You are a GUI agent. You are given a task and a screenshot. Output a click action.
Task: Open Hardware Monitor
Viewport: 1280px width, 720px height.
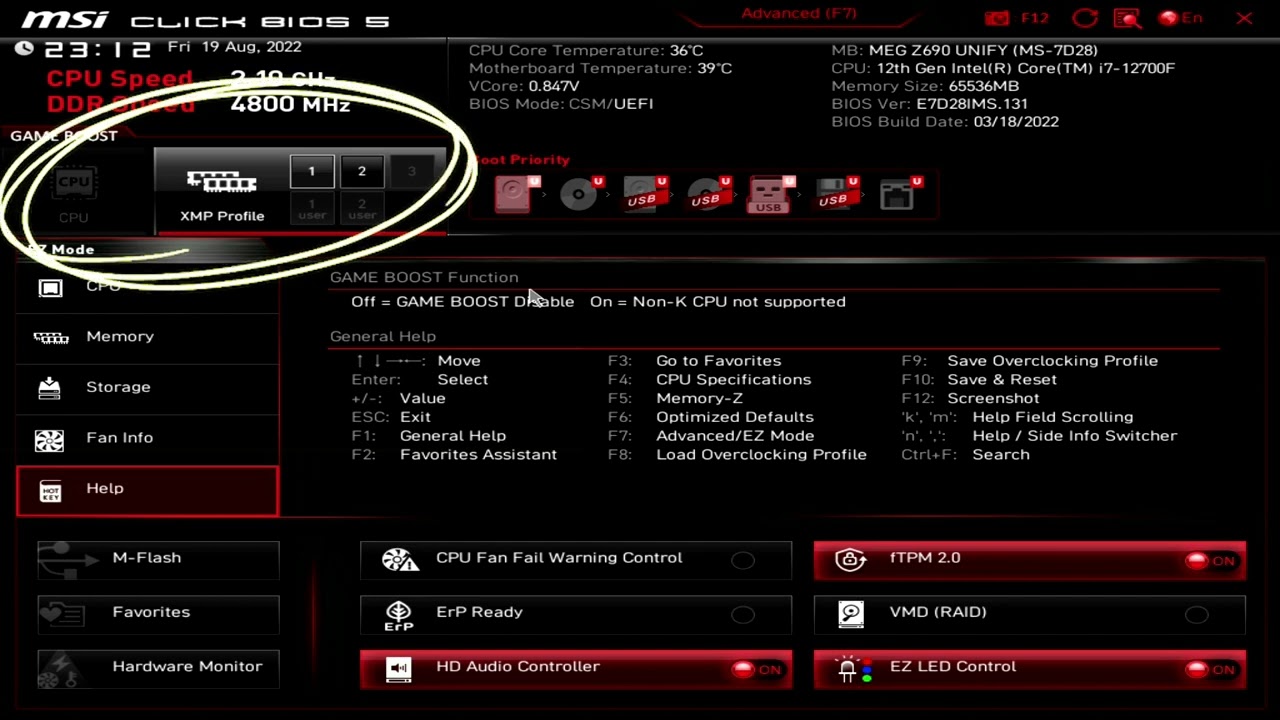pos(158,667)
